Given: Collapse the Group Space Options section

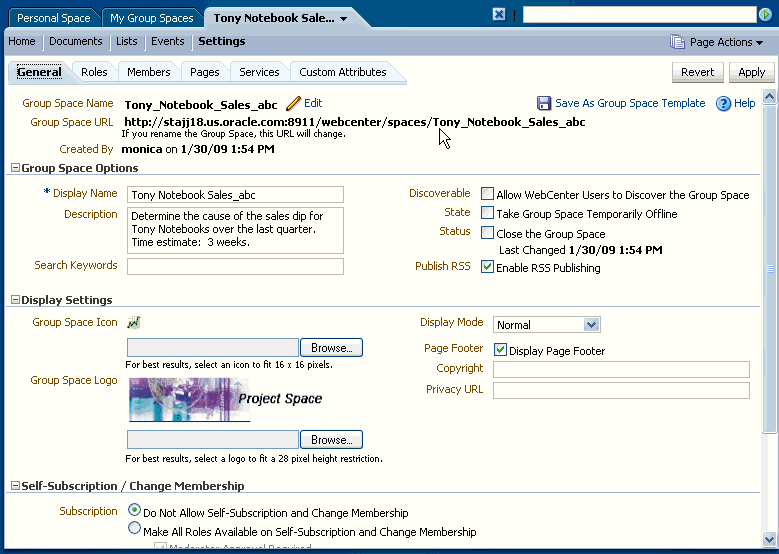Looking at the screenshot, I should click(15, 168).
